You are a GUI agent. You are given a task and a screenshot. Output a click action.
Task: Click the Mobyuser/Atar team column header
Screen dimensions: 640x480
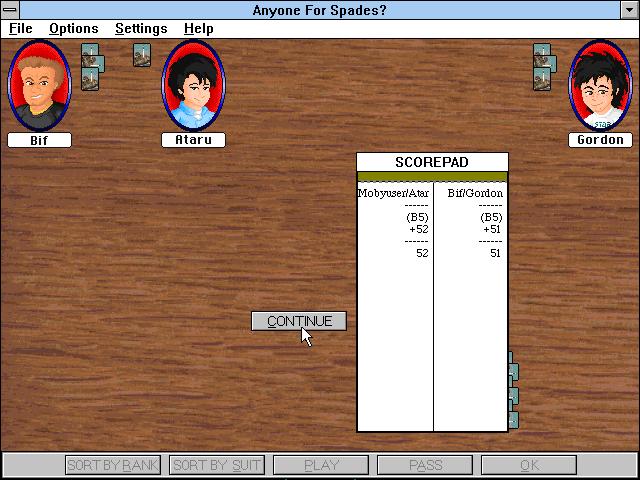point(393,193)
